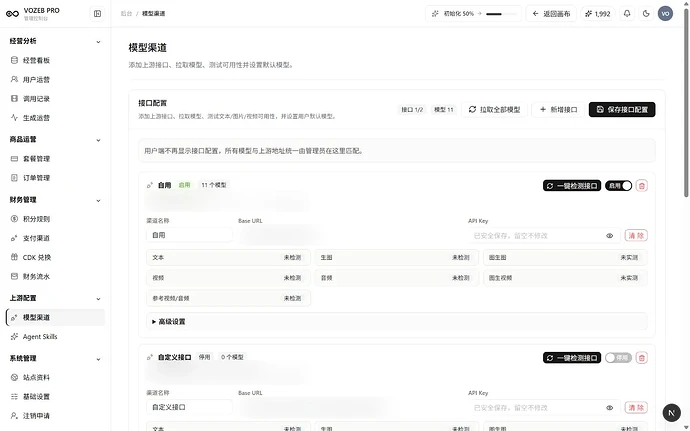Click the 参考视频/音频 未检测 row

(x=228, y=298)
